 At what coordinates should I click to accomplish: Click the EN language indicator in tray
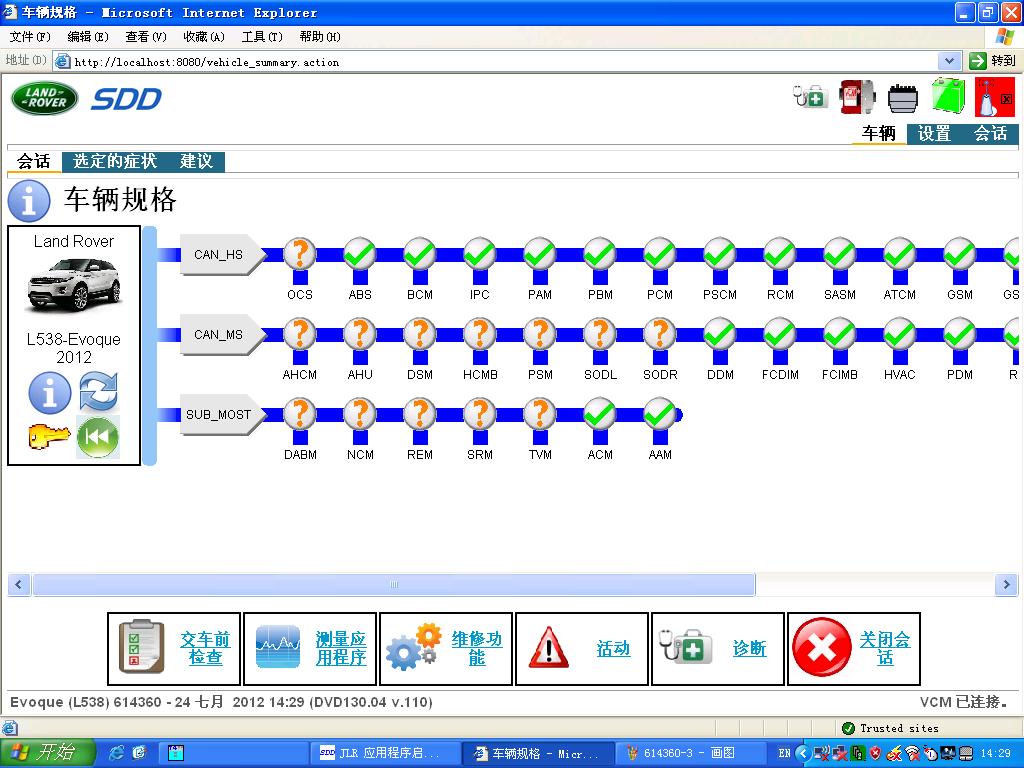pos(784,753)
